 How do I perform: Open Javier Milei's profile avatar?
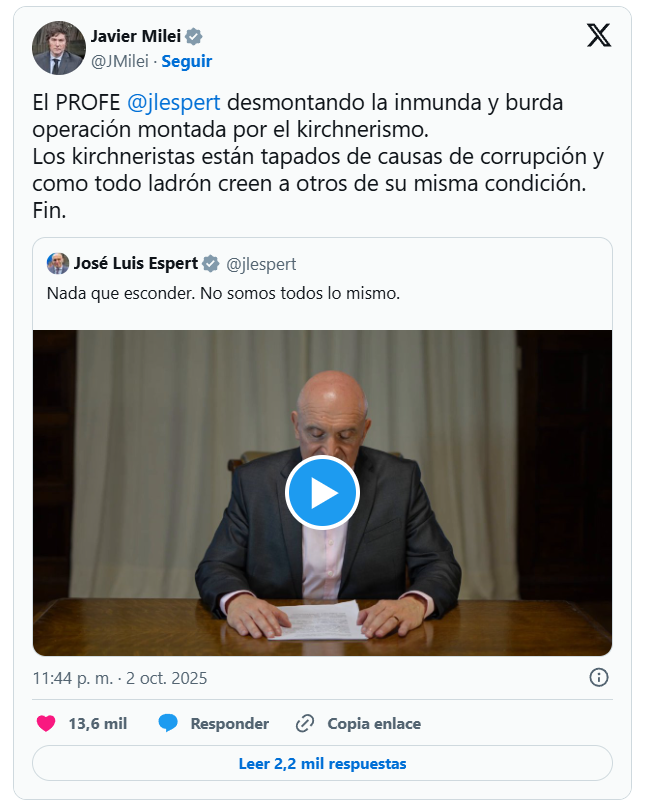click(59, 48)
